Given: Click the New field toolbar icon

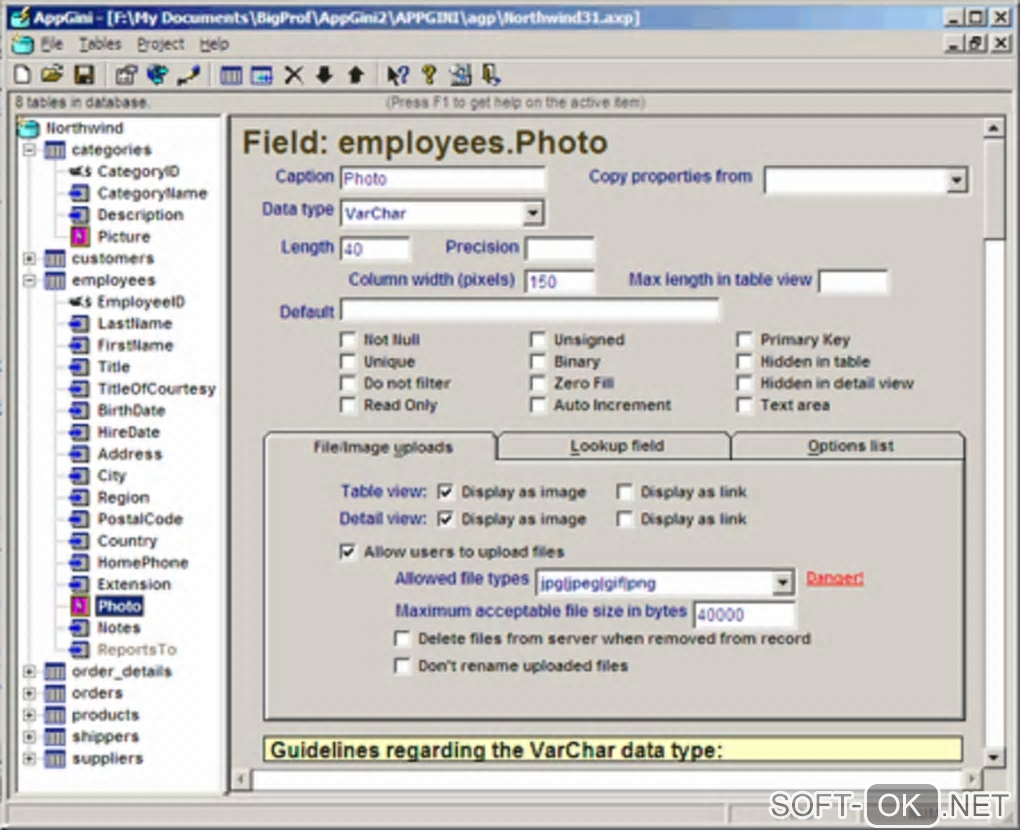Looking at the screenshot, I should [x=262, y=75].
